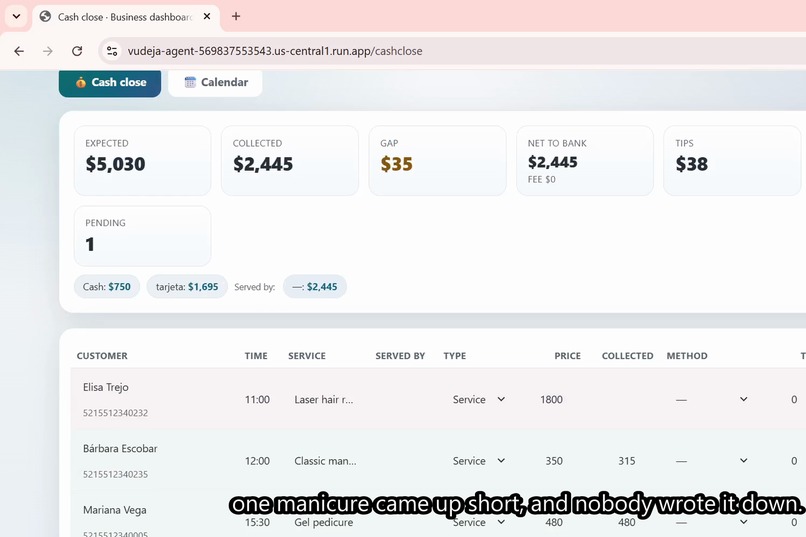Open site information icon in address bar

pyautogui.click(x=112, y=51)
